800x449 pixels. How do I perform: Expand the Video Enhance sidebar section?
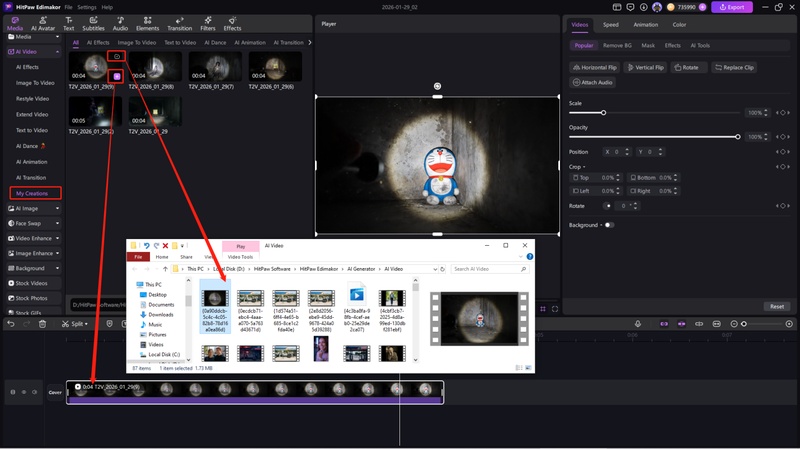pos(57,238)
